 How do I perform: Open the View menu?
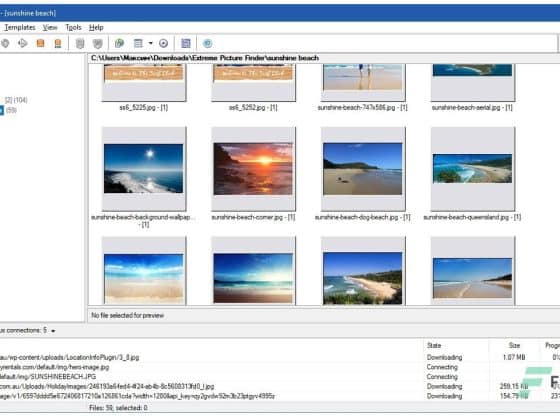[50, 28]
